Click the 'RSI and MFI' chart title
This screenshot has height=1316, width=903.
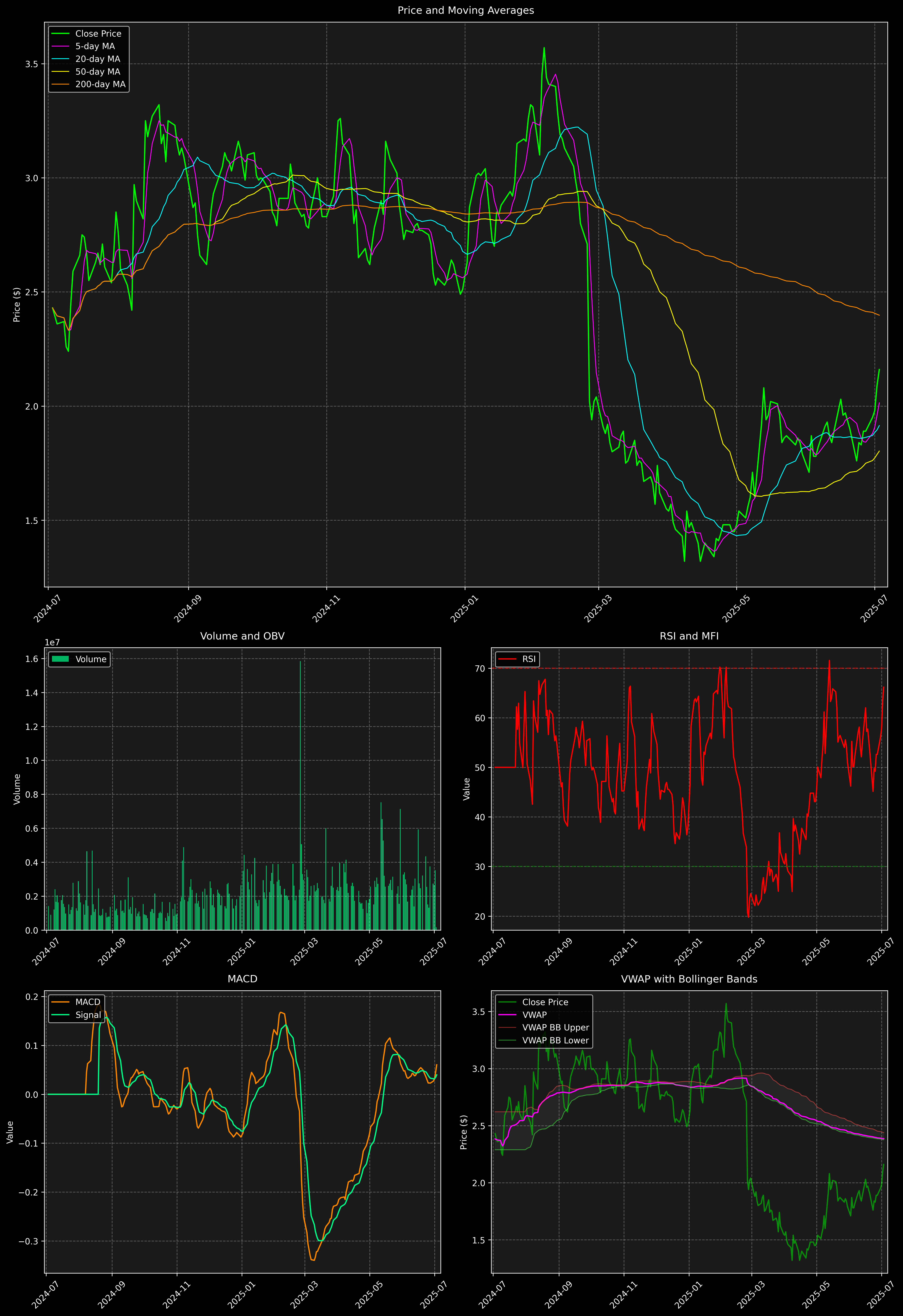pos(689,636)
